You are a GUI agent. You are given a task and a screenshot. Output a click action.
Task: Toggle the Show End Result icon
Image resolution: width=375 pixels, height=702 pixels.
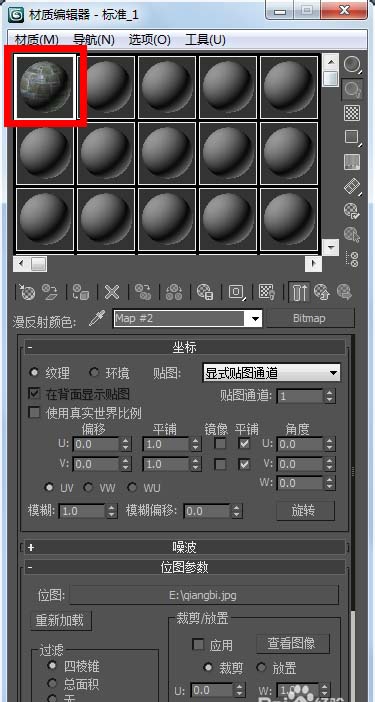pyautogui.click(x=299, y=292)
